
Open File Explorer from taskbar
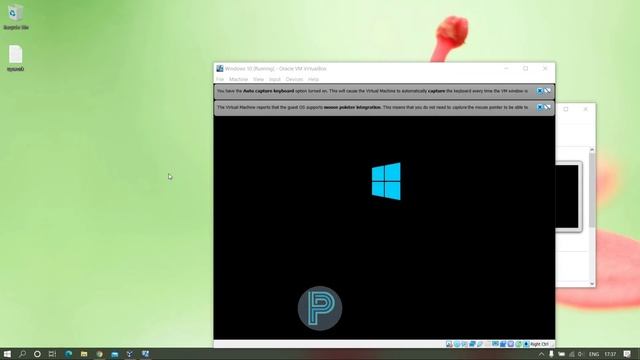click(84, 354)
